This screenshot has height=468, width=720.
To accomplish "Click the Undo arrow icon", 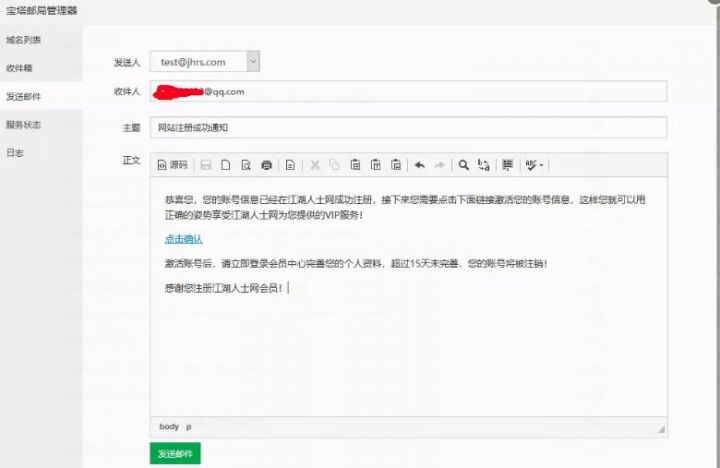I will coord(420,164).
